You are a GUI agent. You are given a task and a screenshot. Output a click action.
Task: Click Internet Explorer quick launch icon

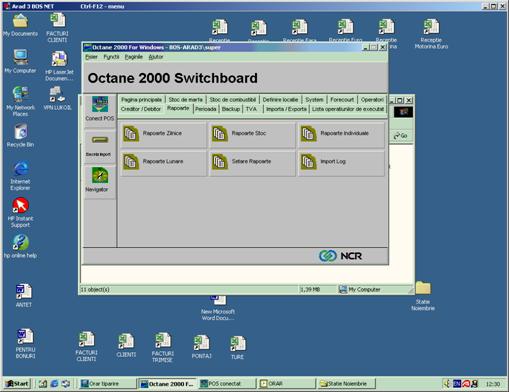54,384
